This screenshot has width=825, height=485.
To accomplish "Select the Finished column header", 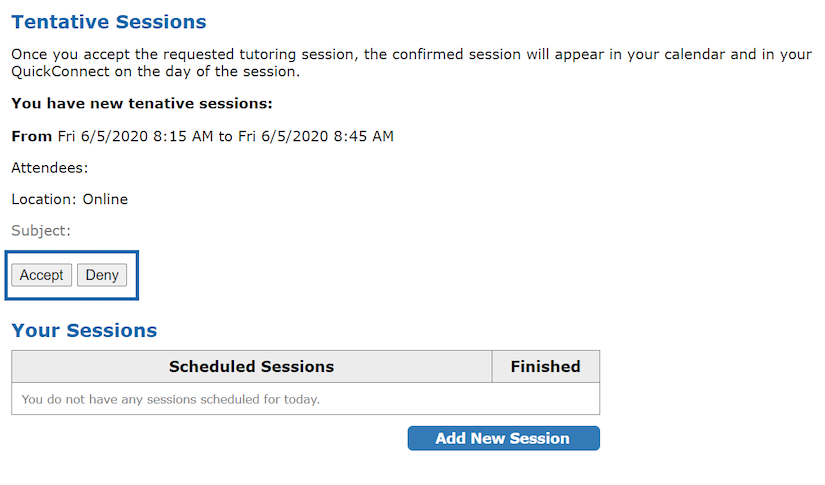I will coord(545,367).
